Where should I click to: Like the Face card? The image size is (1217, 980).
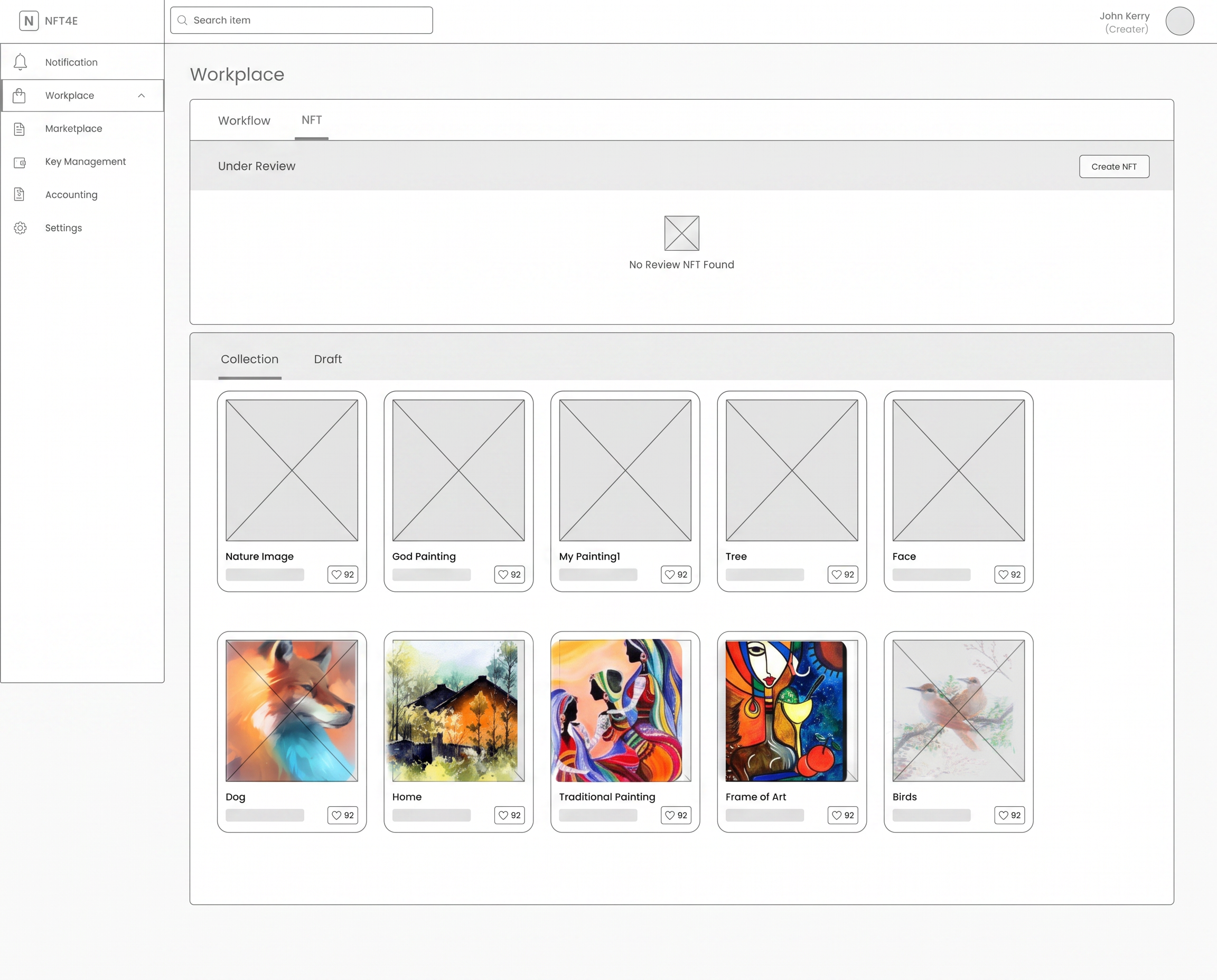point(1010,574)
